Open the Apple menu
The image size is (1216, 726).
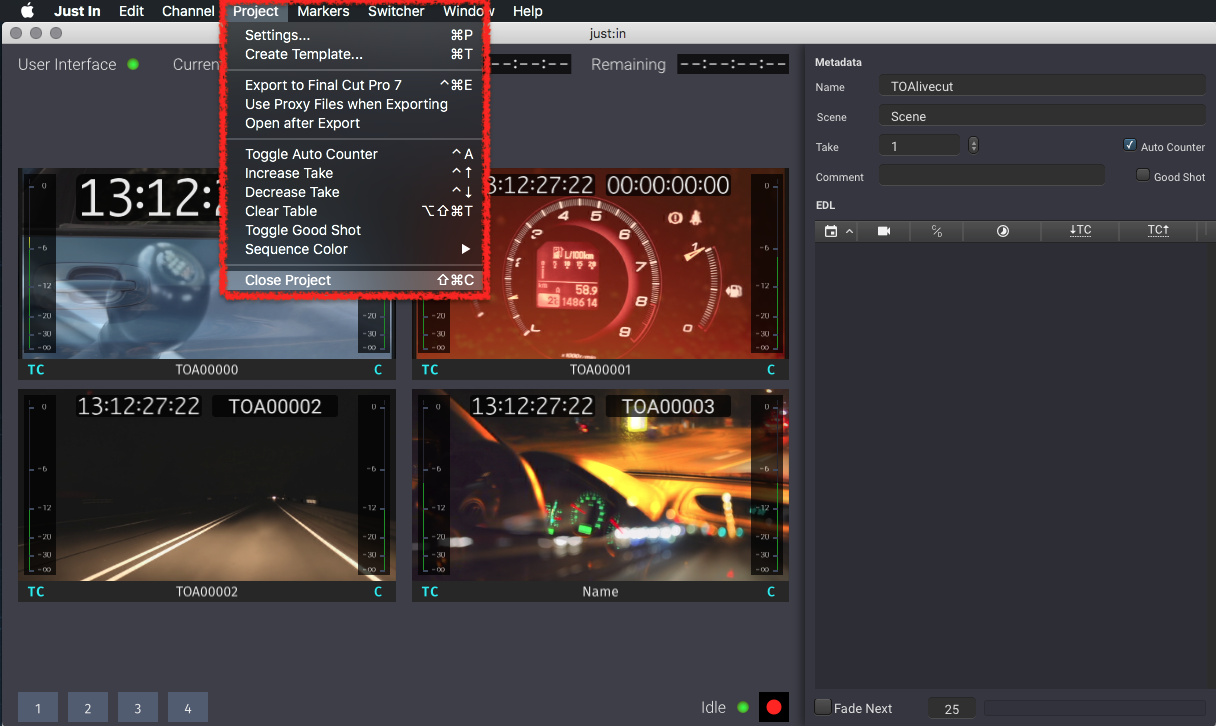pyautogui.click(x=27, y=11)
